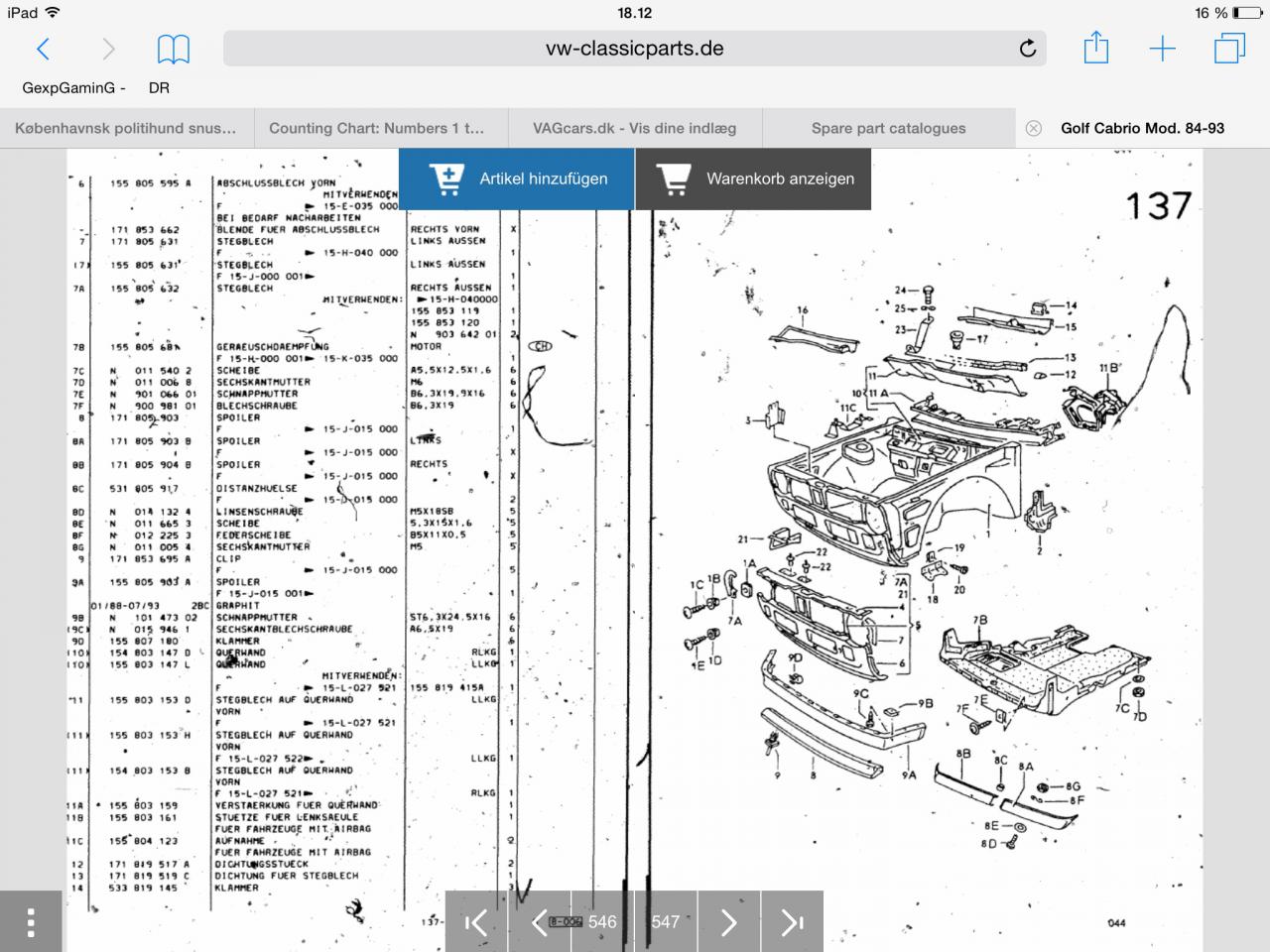The width and height of the screenshot is (1270, 952).
Task: Switch to 'VAGcars.dk - Vis dine indlæg' tab
Action: click(634, 128)
